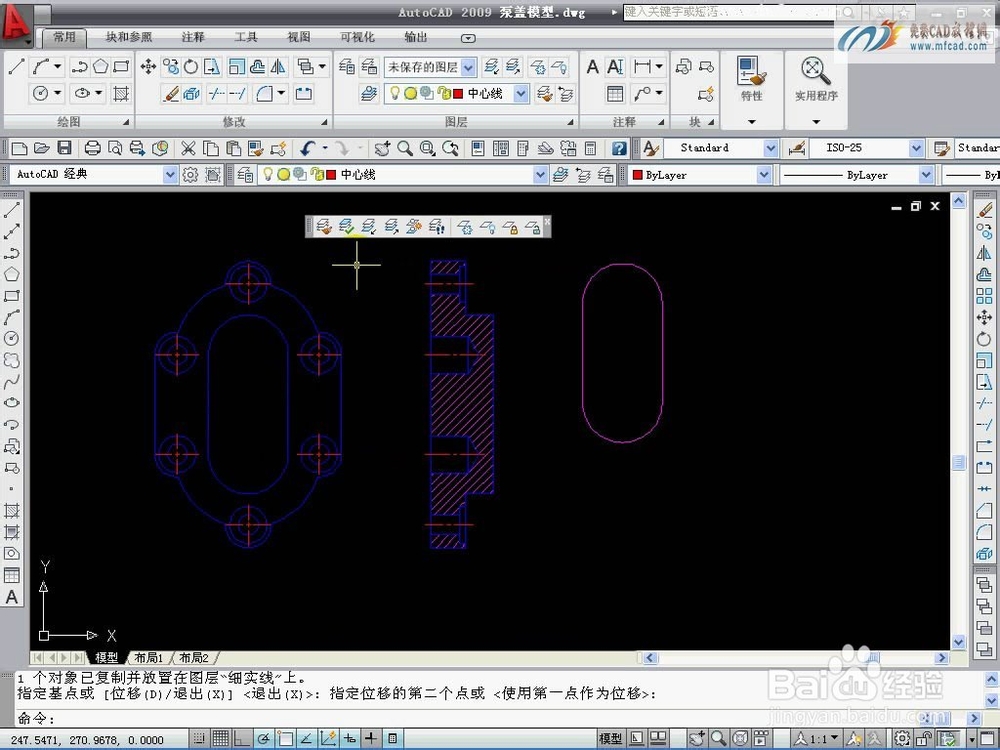Click the Help question mark icon
This screenshot has width=1000, height=750.
click(619, 149)
